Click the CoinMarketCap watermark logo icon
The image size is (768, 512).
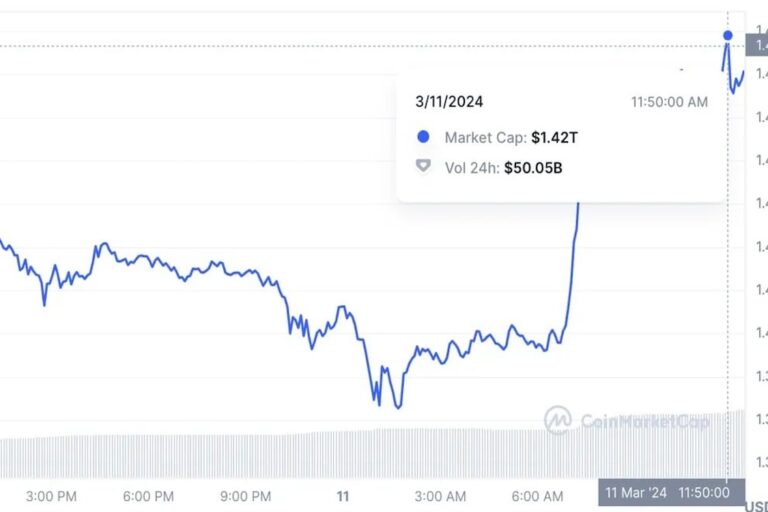tap(558, 420)
